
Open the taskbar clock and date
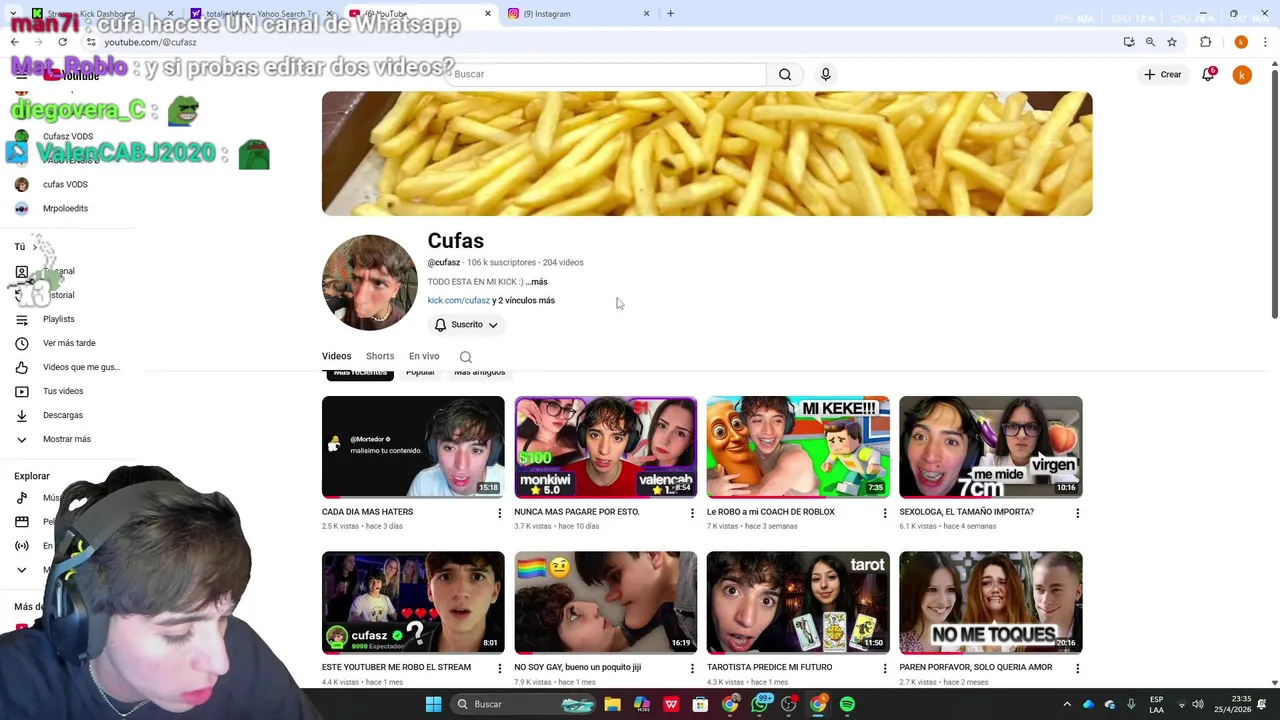[1232, 704]
